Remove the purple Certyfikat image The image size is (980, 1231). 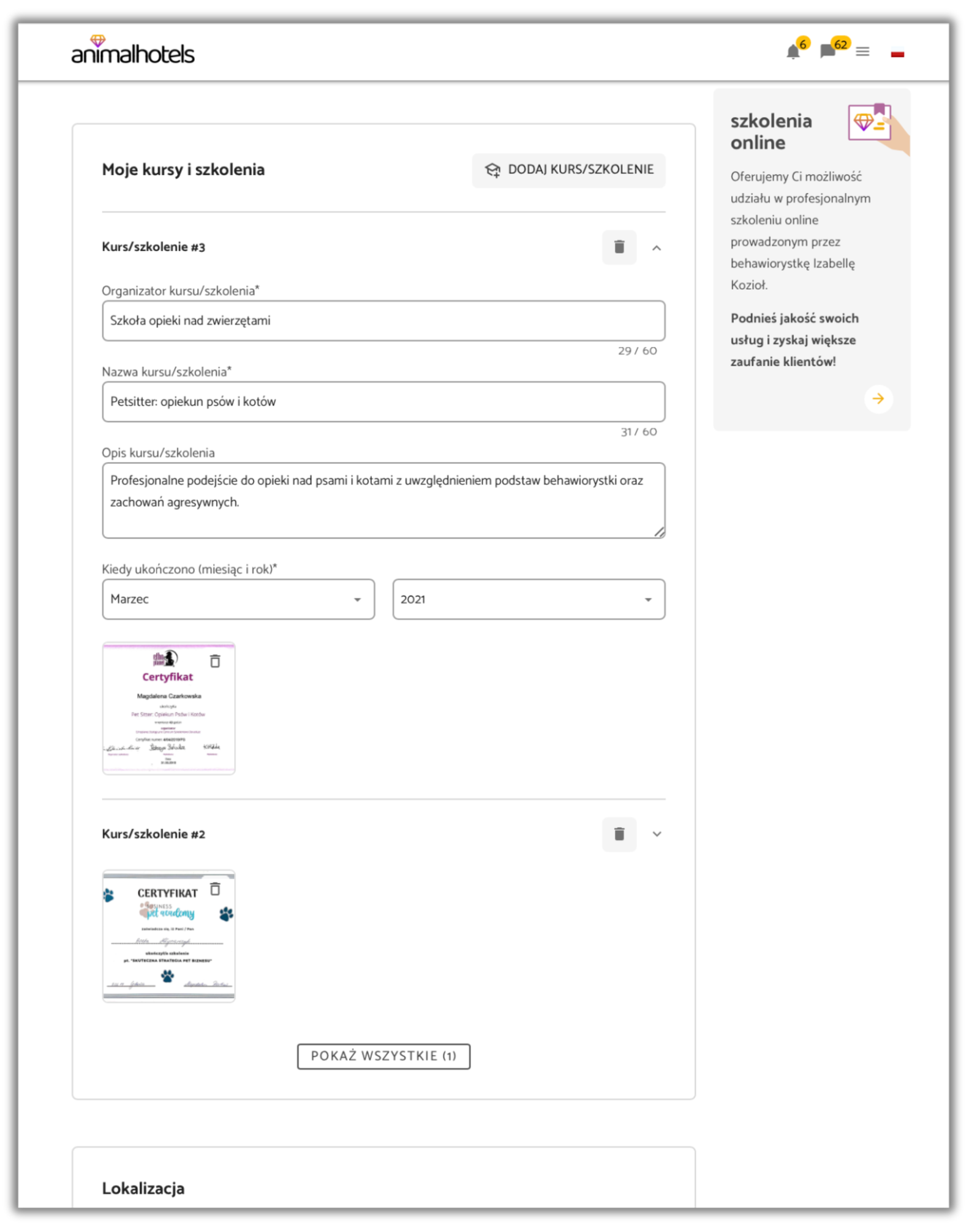click(215, 661)
